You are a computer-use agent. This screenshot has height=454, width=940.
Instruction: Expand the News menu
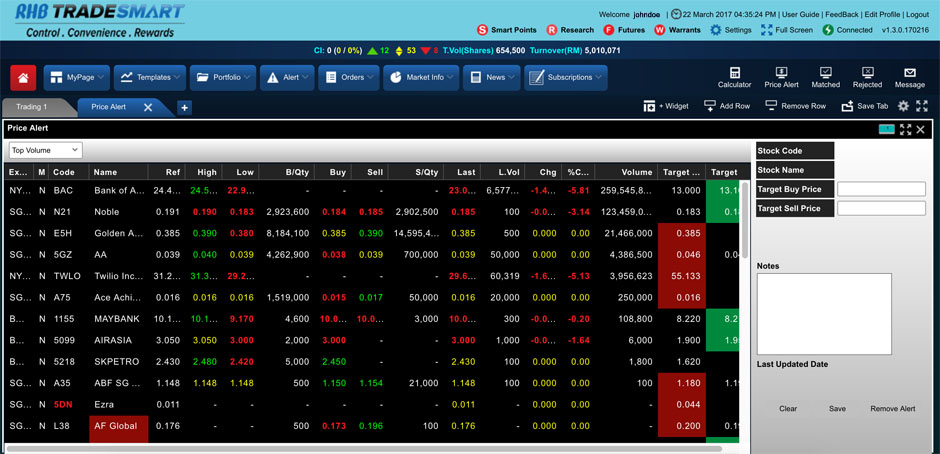(492, 77)
